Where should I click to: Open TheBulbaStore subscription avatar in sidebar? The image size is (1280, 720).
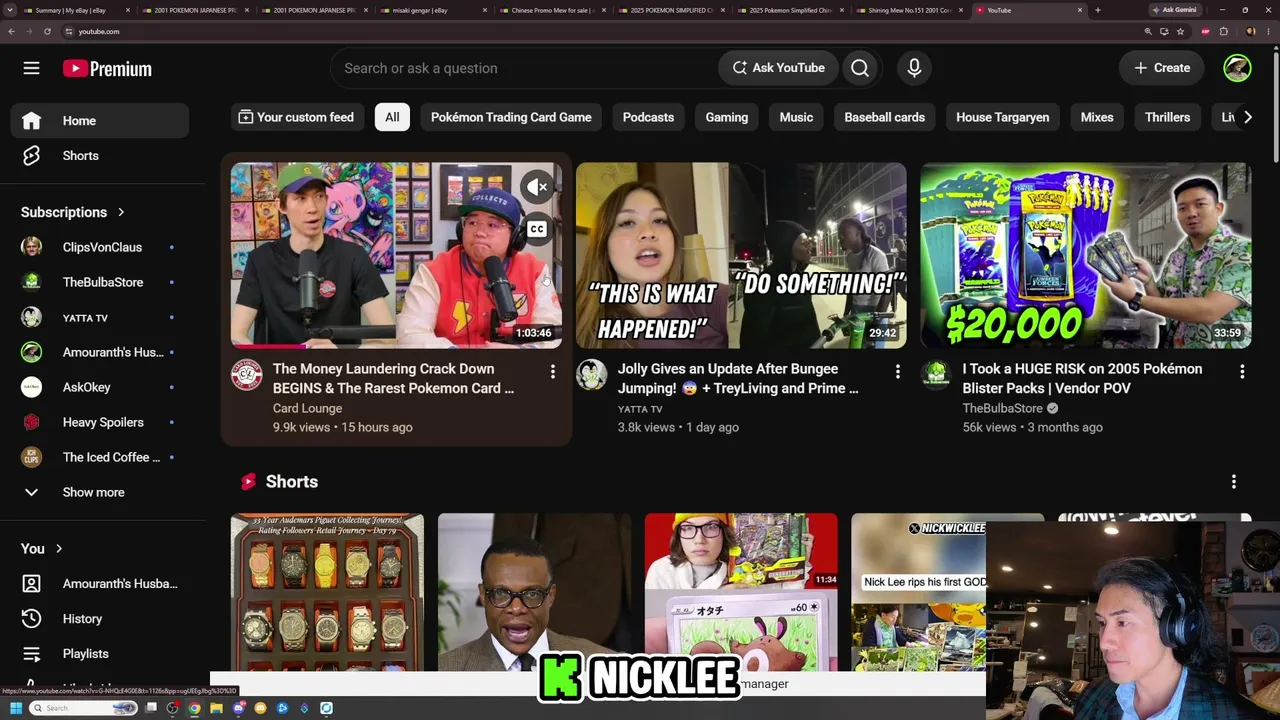point(32,282)
